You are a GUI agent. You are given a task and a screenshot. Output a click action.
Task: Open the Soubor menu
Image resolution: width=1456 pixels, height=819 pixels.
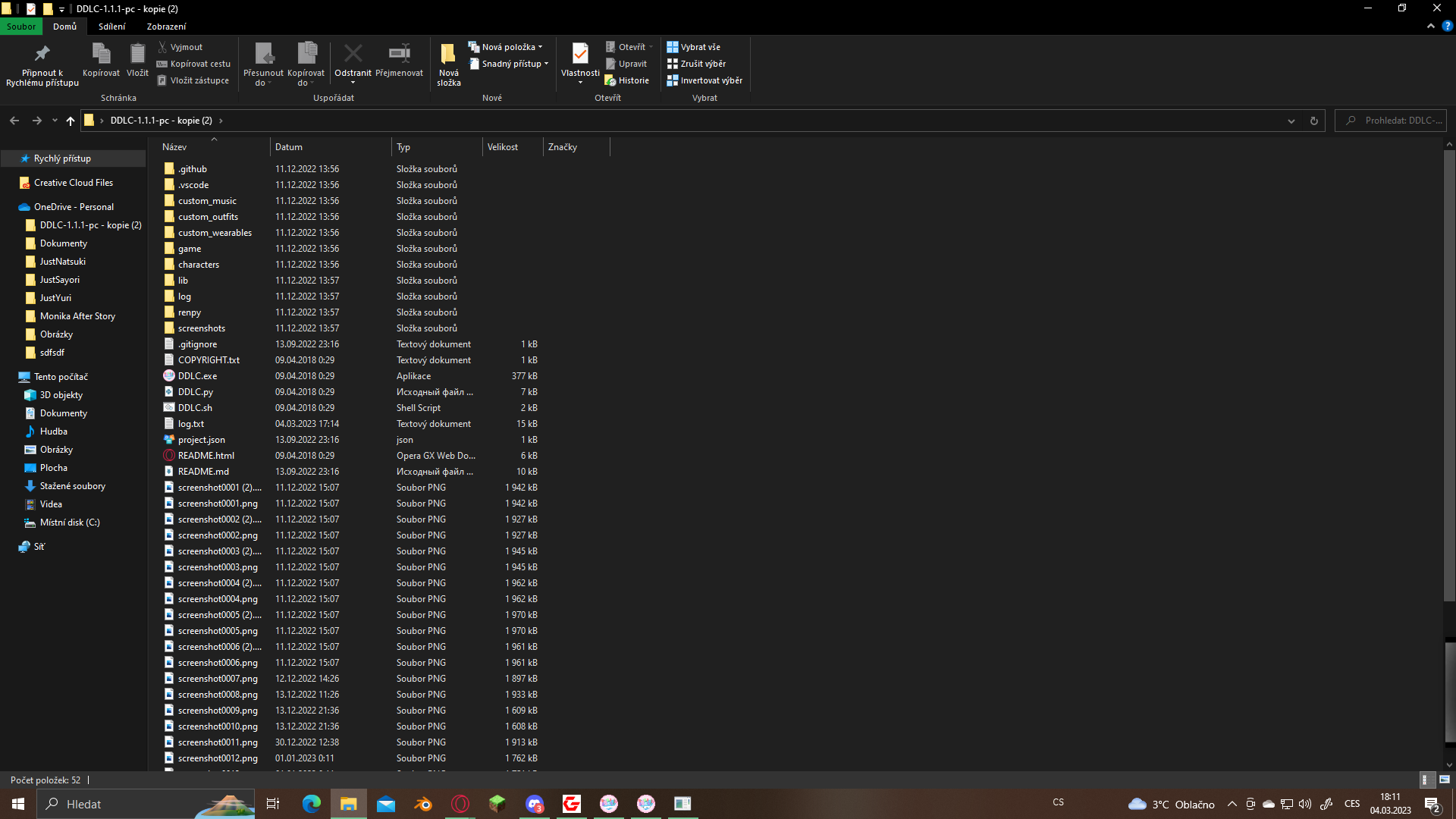20,26
